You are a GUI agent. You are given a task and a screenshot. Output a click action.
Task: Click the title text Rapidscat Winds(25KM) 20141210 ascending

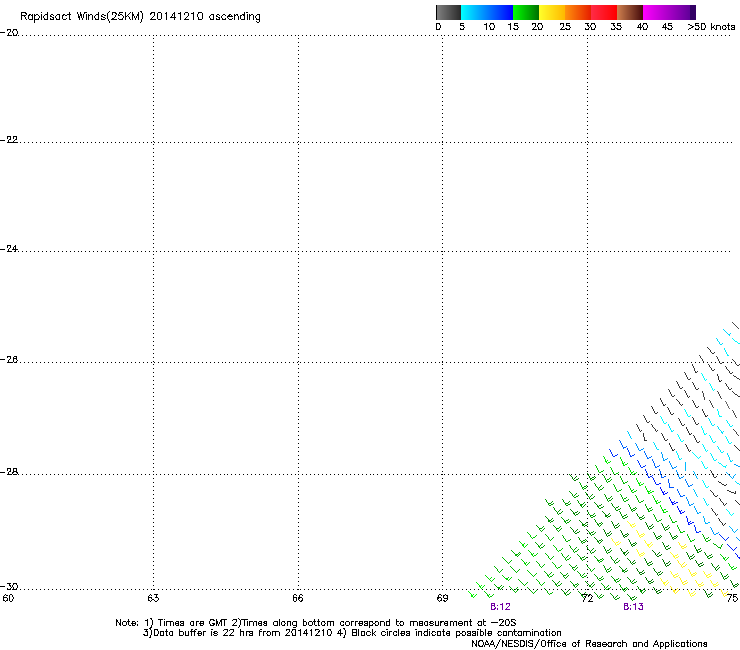140,17
